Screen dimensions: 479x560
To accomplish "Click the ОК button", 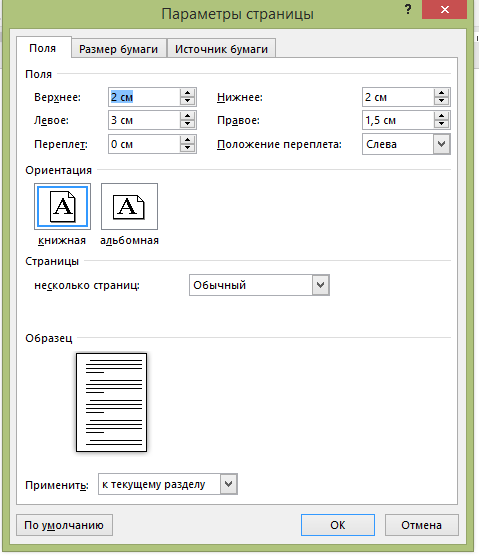I will tap(338, 525).
